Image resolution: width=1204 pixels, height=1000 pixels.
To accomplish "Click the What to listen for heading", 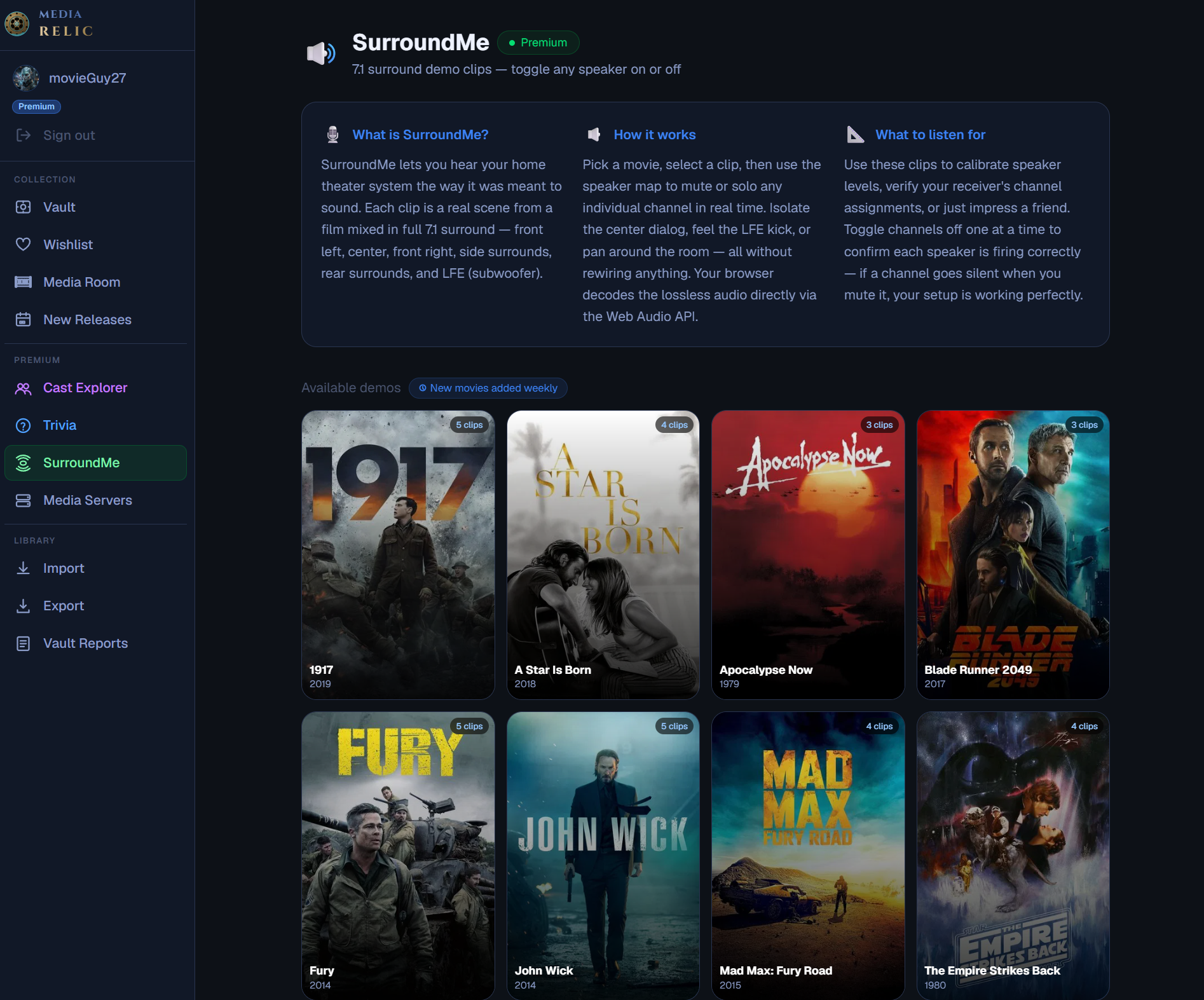I will pos(930,135).
